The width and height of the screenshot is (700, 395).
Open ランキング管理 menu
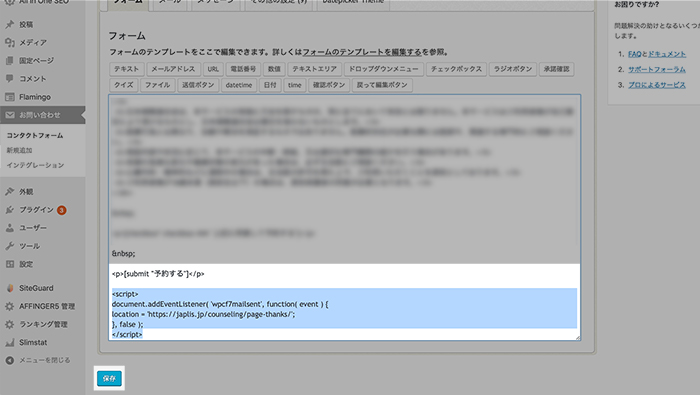[x=42, y=324]
